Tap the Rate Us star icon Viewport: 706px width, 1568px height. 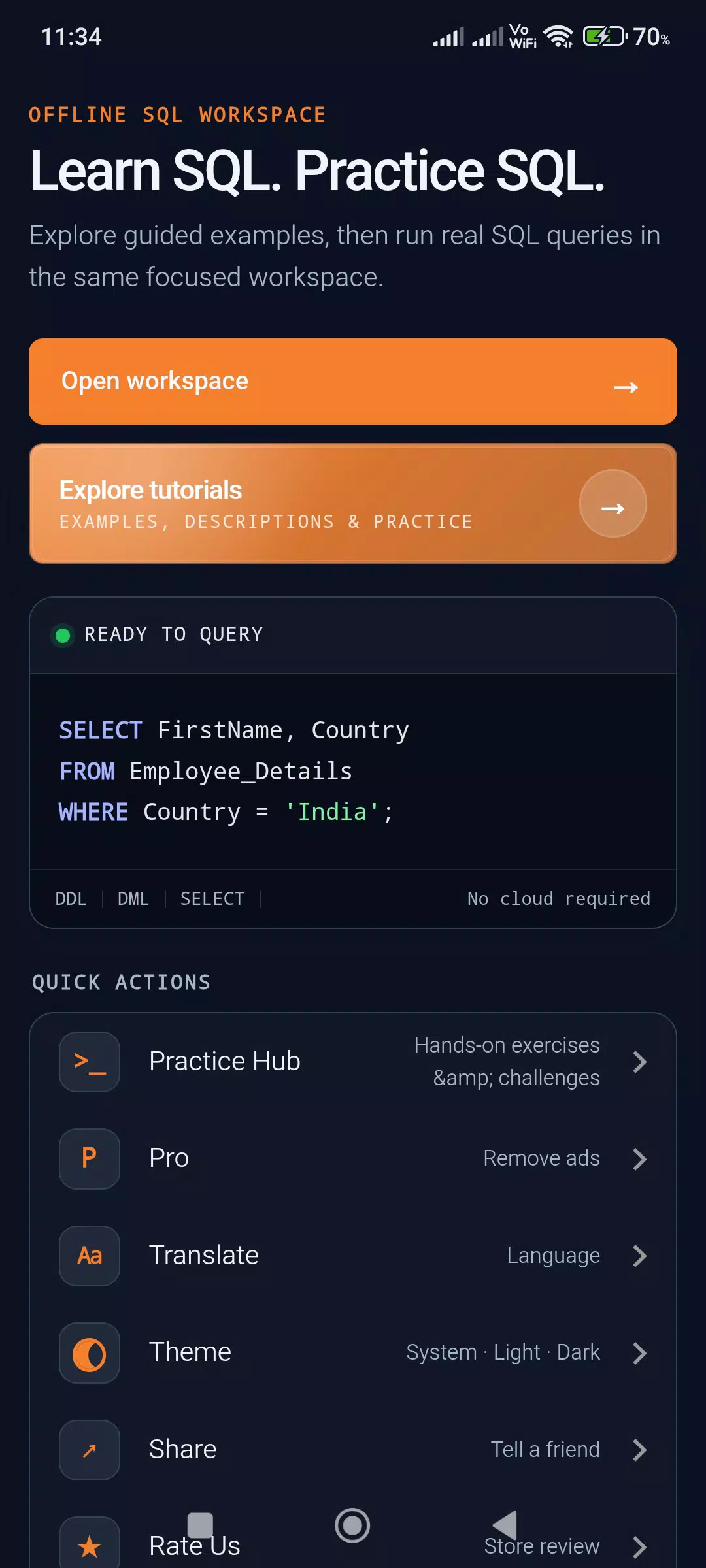tap(90, 1545)
